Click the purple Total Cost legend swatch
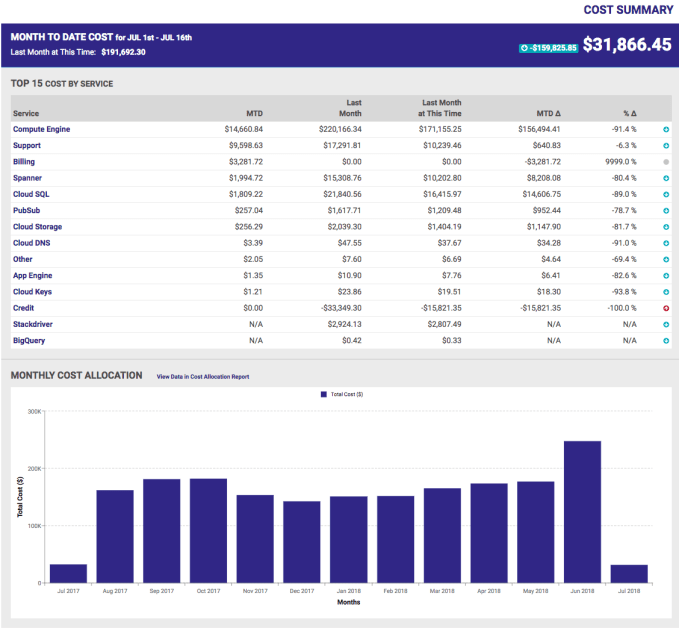The width and height of the screenshot is (679, 637). pos(324,395)
